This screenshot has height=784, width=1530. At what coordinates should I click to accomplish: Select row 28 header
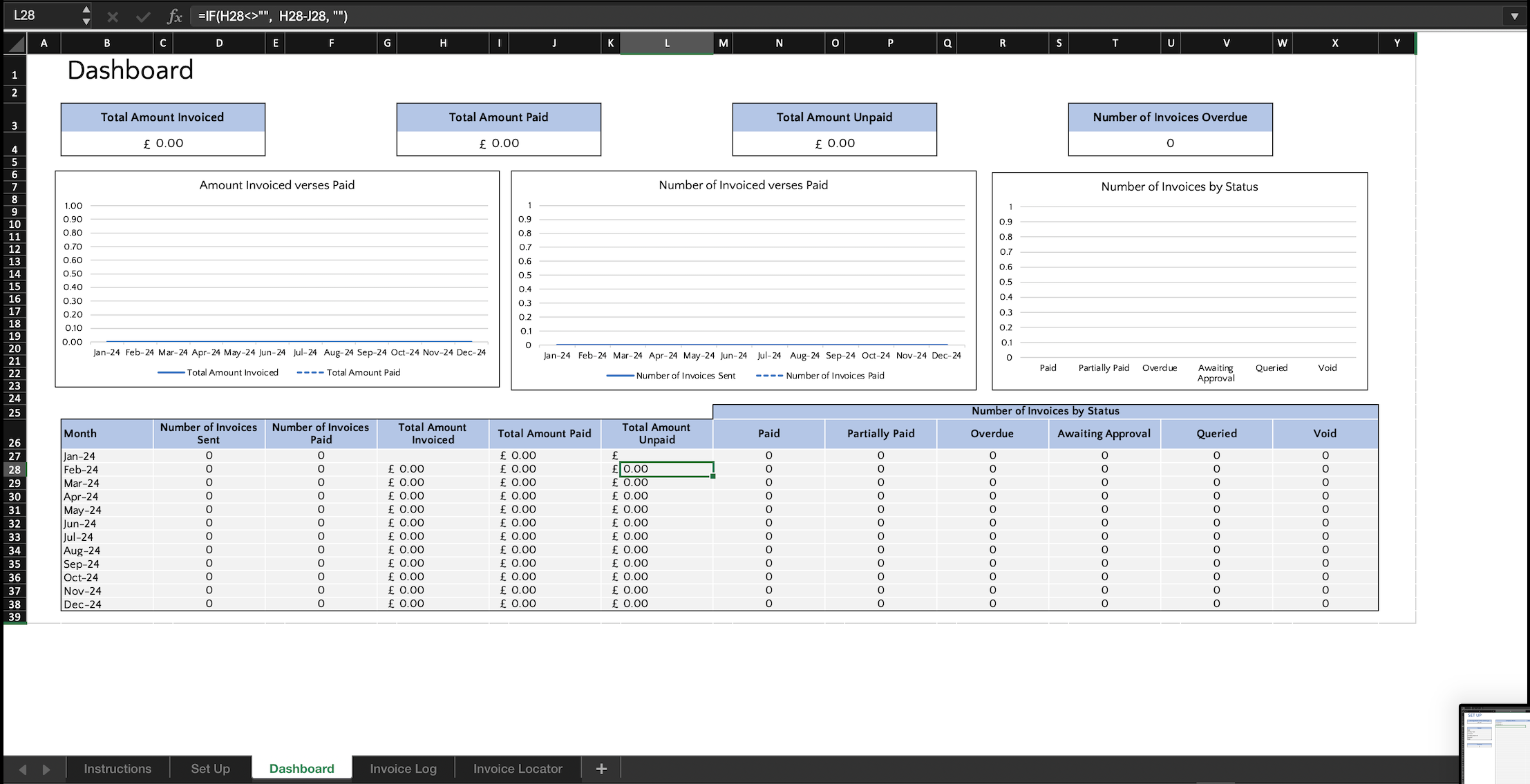[15, 470]
